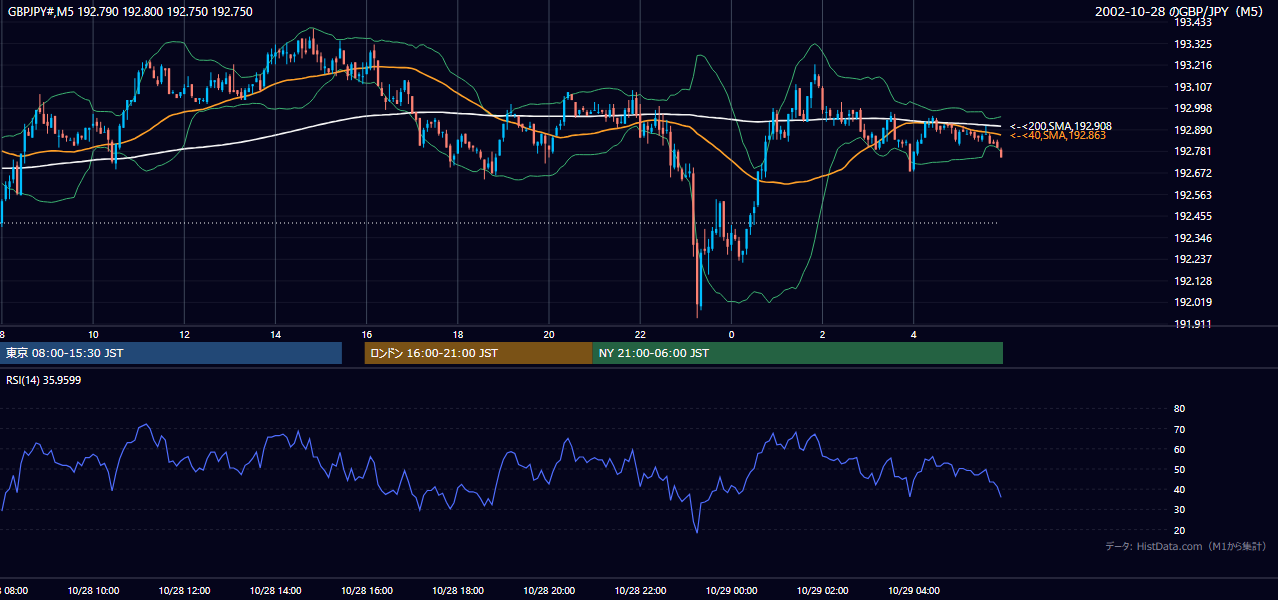The height and width of the screenshot is (600, 1278).
Task: Click the 192.672 price axis label
Action: 1192,173
